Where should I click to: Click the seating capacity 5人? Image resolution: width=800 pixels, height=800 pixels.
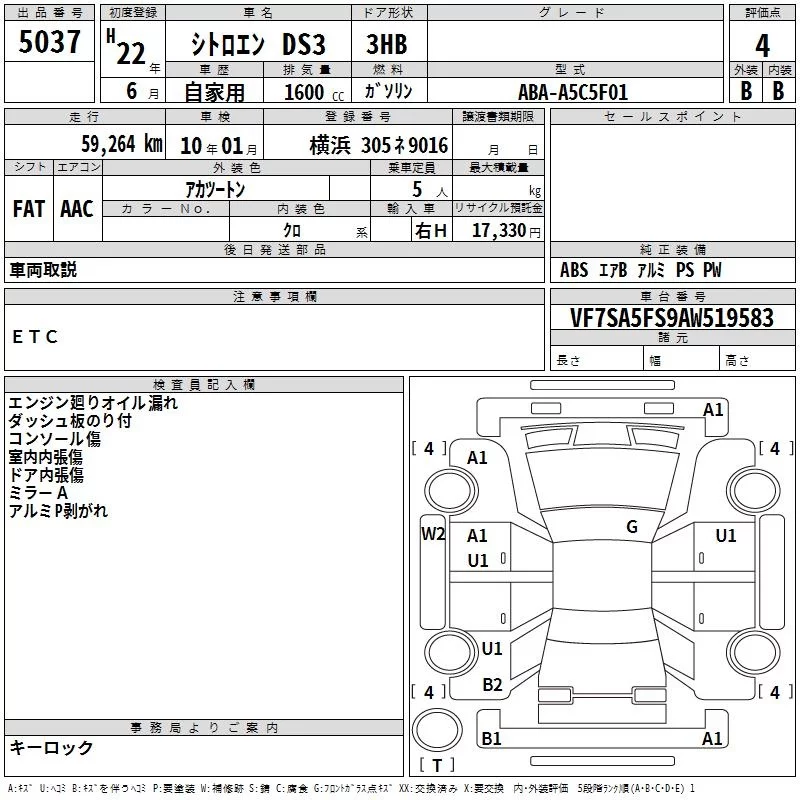(x=429, y=190)
